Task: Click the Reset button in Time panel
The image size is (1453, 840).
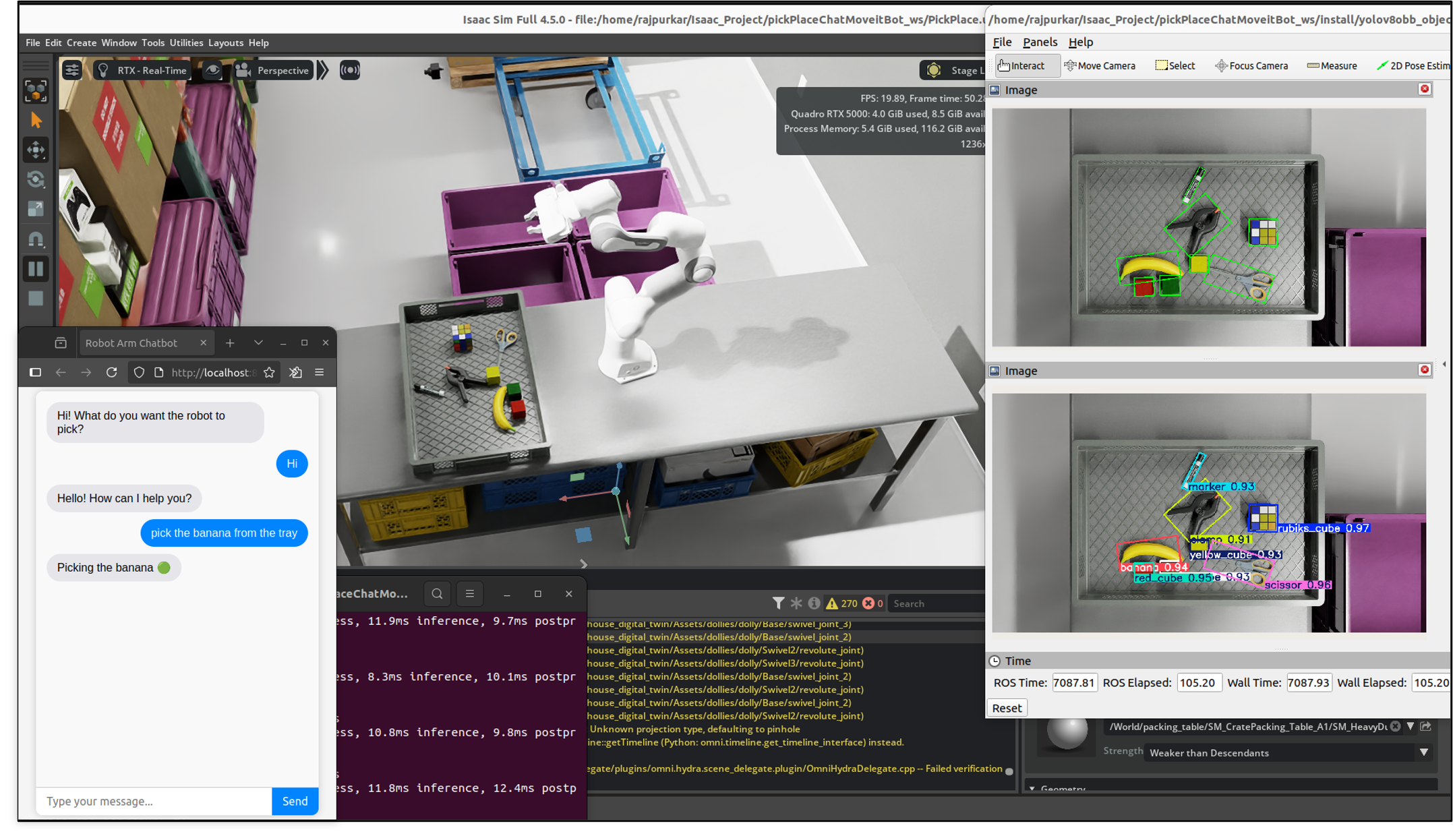Action: 1007,708
